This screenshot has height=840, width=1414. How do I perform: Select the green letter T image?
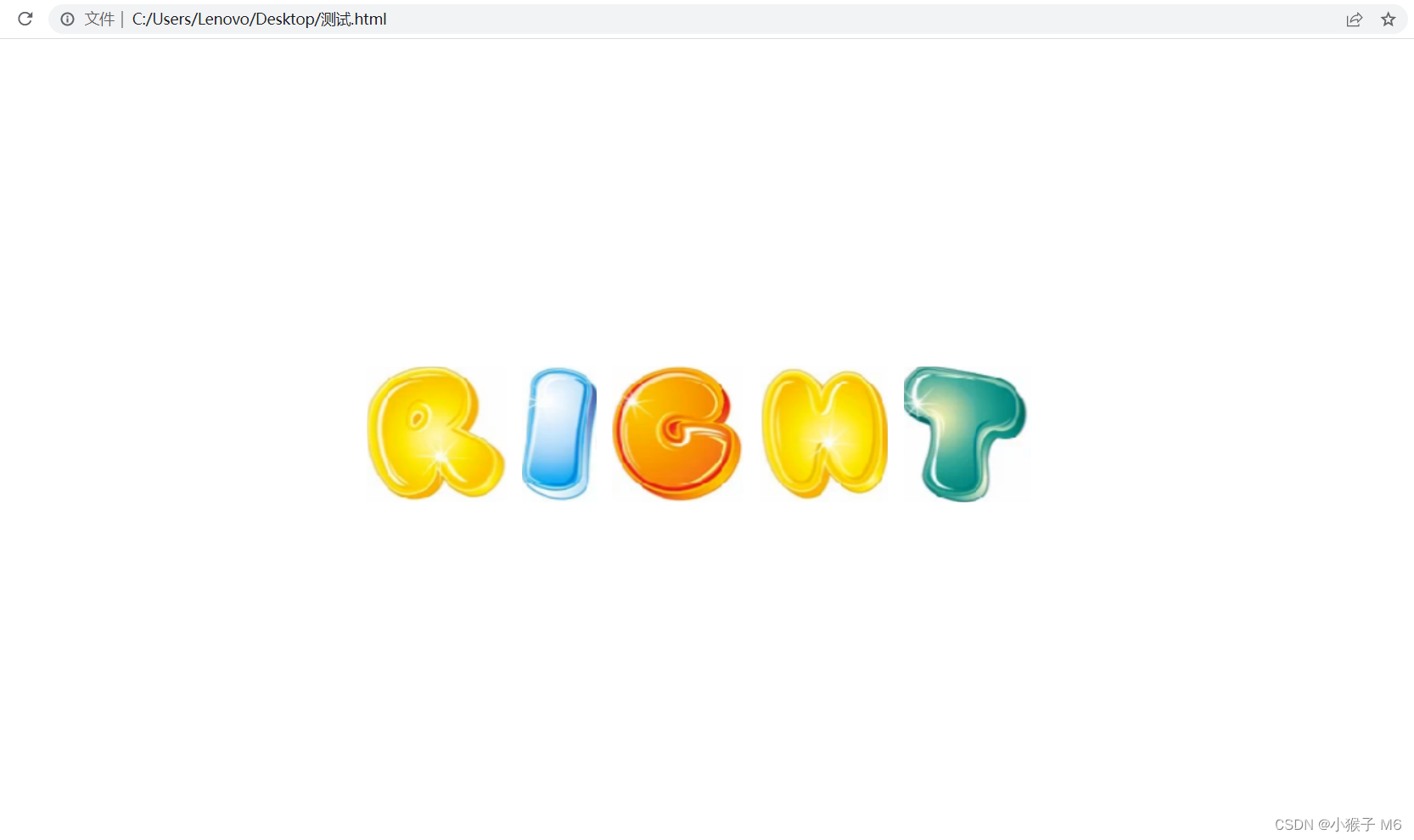(x=966, y=434)
